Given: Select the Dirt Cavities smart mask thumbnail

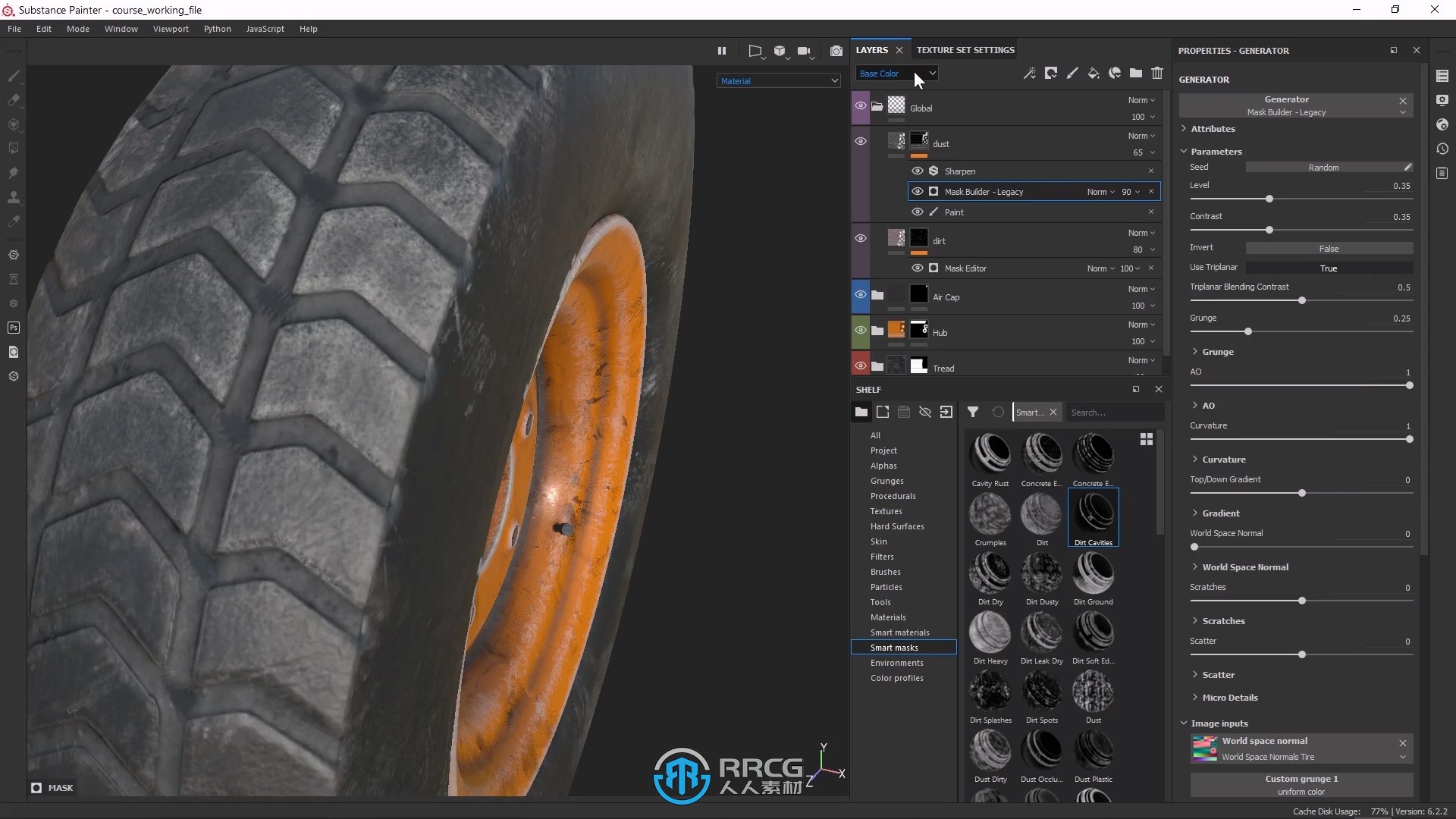Looking at the screenshot, I should (x=1094, y=518).
